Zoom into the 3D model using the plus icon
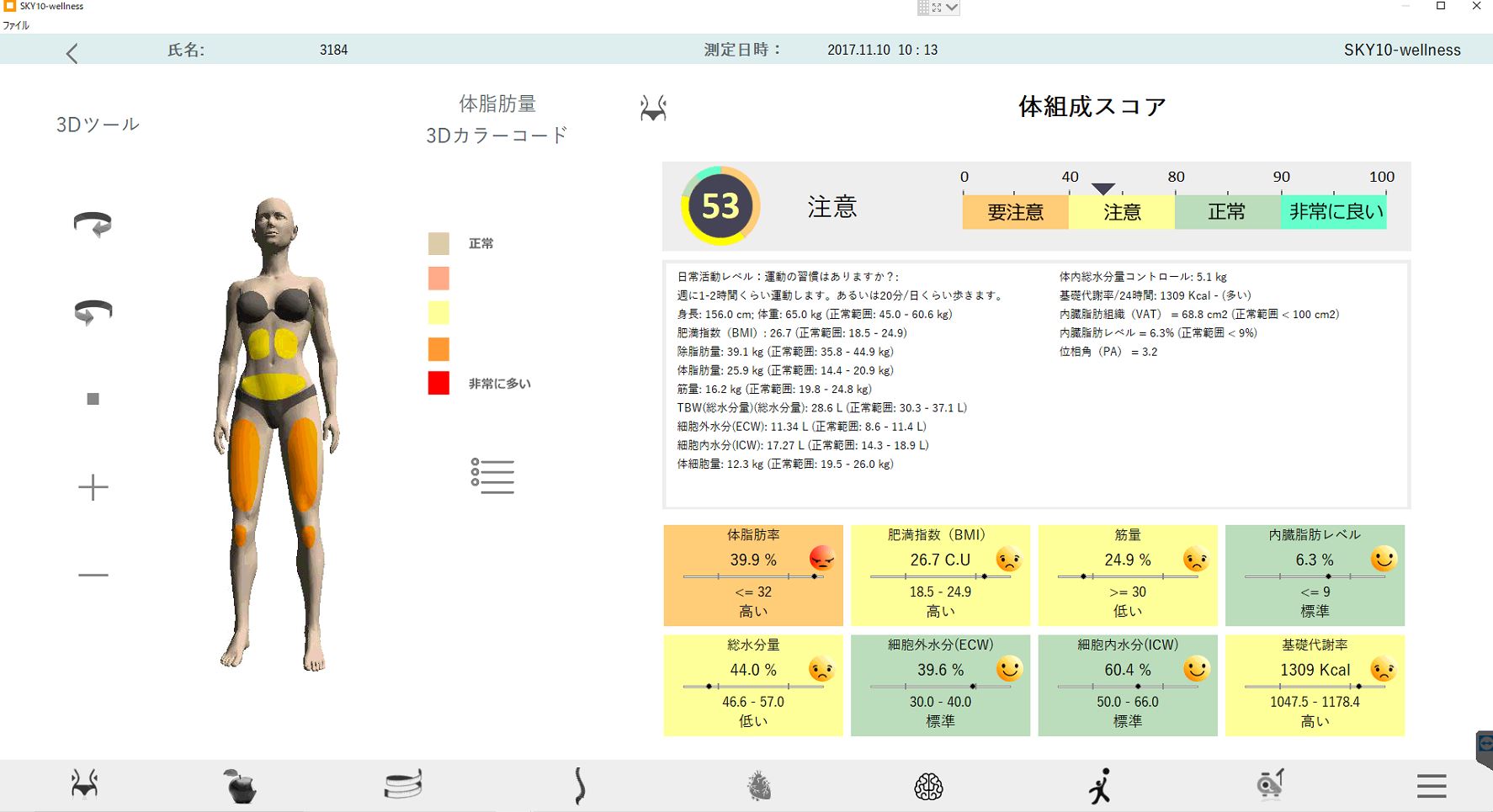 pyautogui.click(x=93, y=486)
